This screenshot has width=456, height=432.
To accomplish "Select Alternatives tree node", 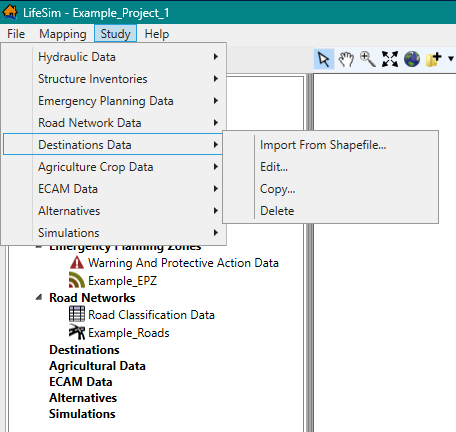I will pyautogui.click(x=83, y=398).
